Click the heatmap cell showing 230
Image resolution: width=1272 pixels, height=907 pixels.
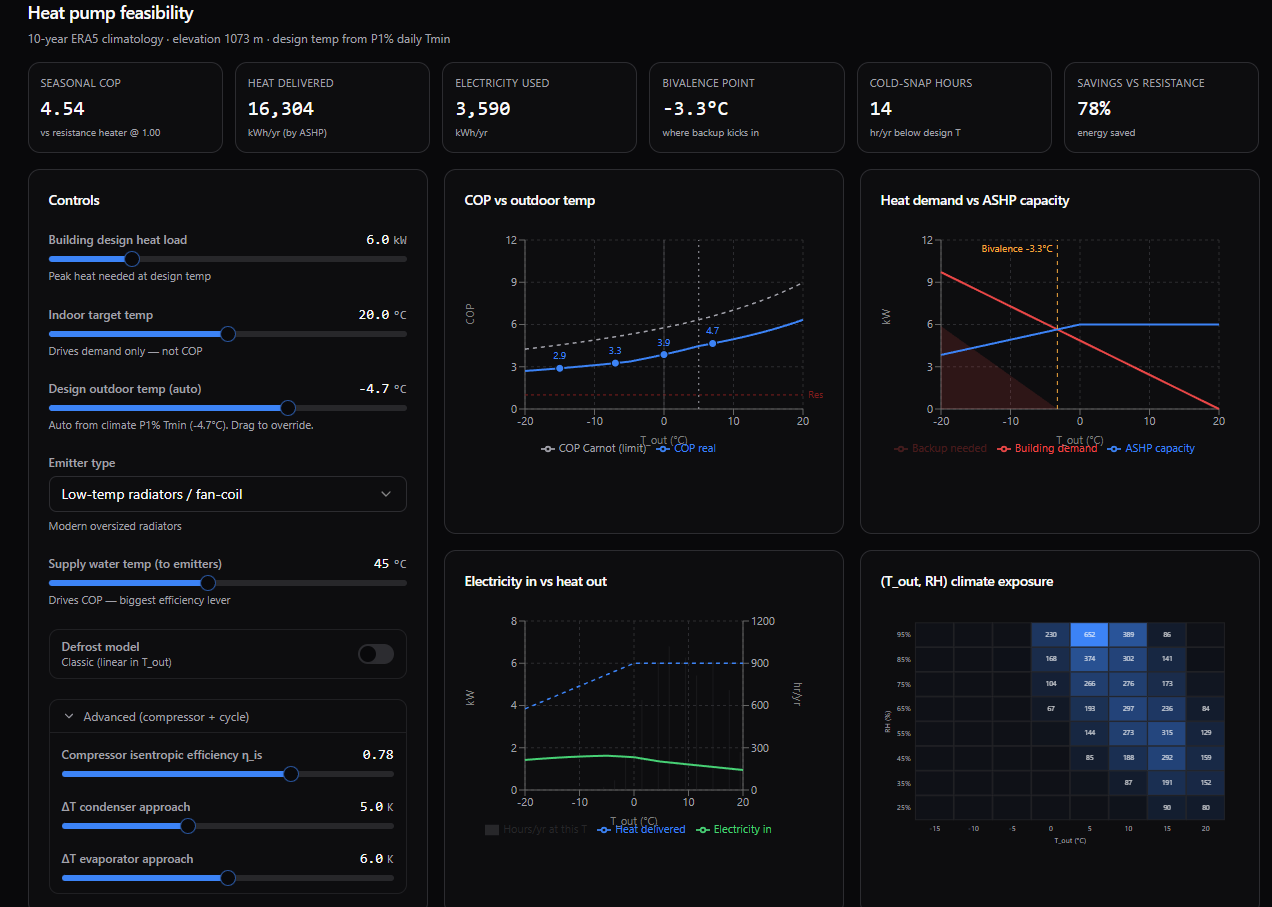pyautogui.click(x=1050, y=635)
